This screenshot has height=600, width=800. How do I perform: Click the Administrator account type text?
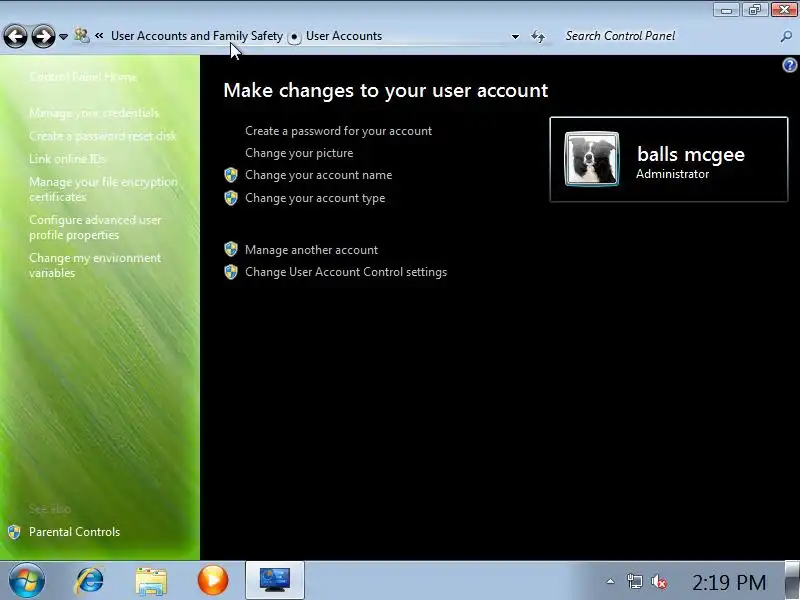click(672, 174)
